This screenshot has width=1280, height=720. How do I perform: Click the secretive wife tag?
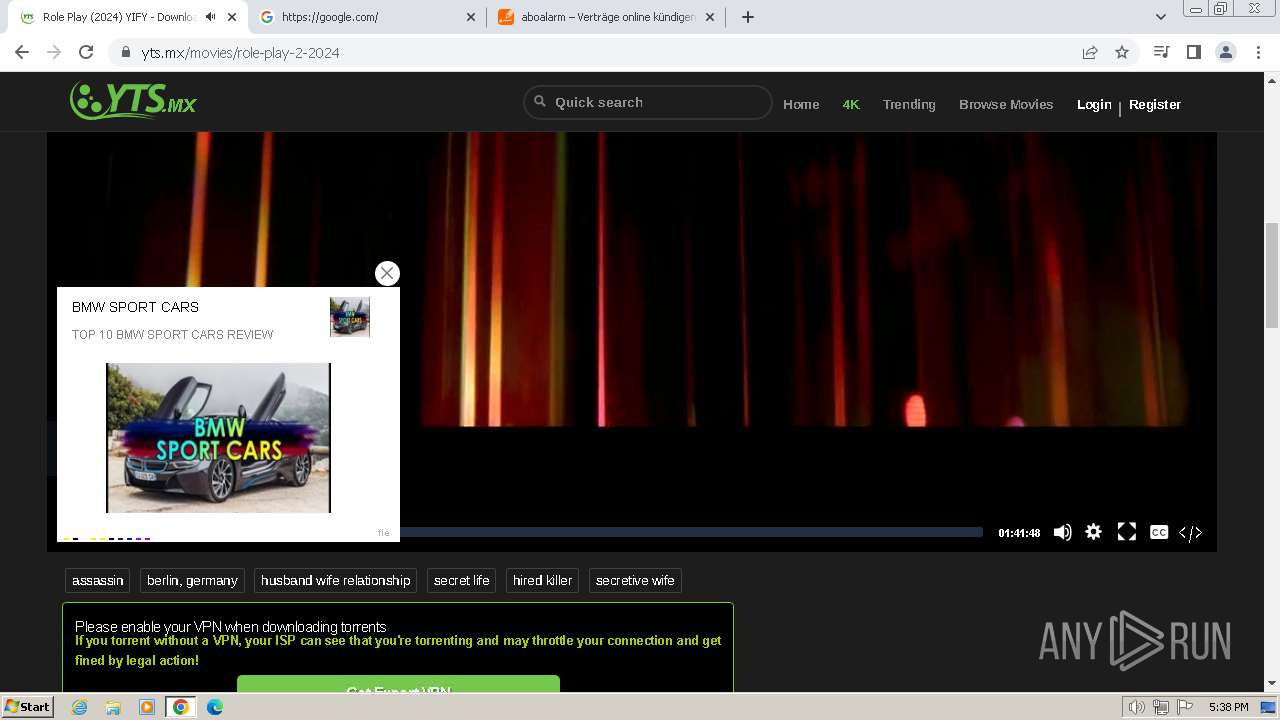coord(635,580)
